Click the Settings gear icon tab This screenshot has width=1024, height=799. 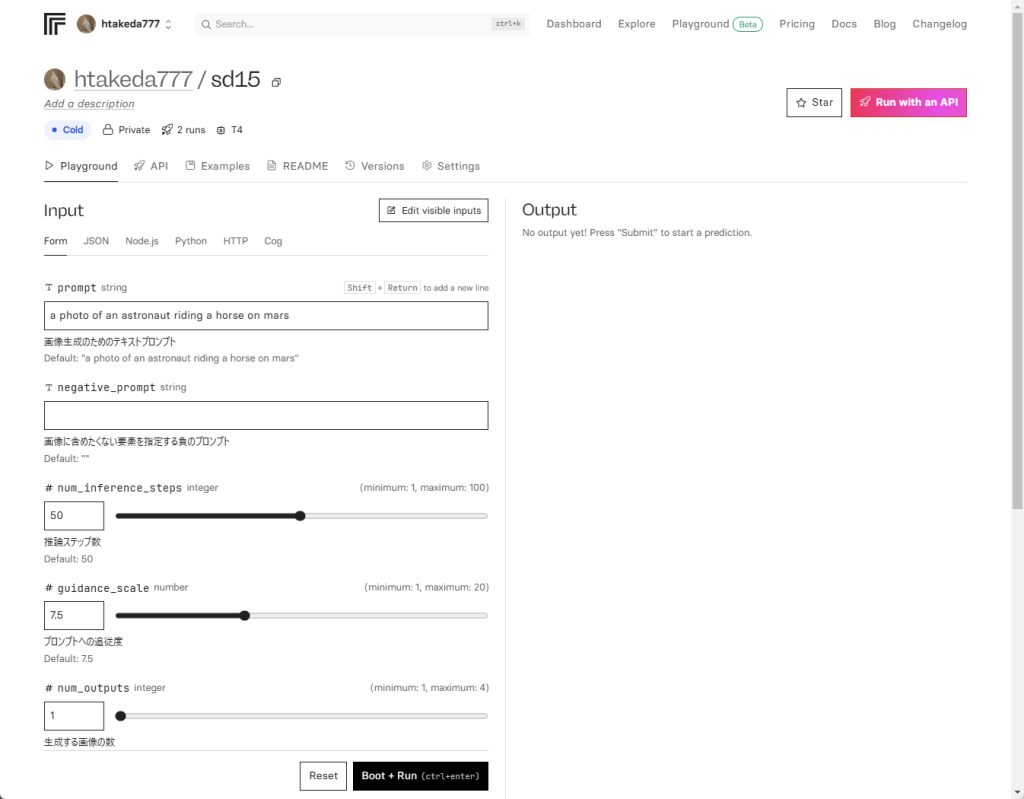427,166
